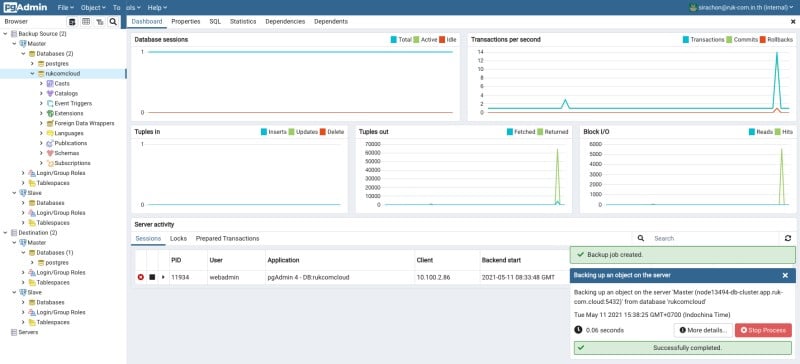Switch to the SQL tab
The width and height of the screenshot is (800, 364).
click(215, 21)
